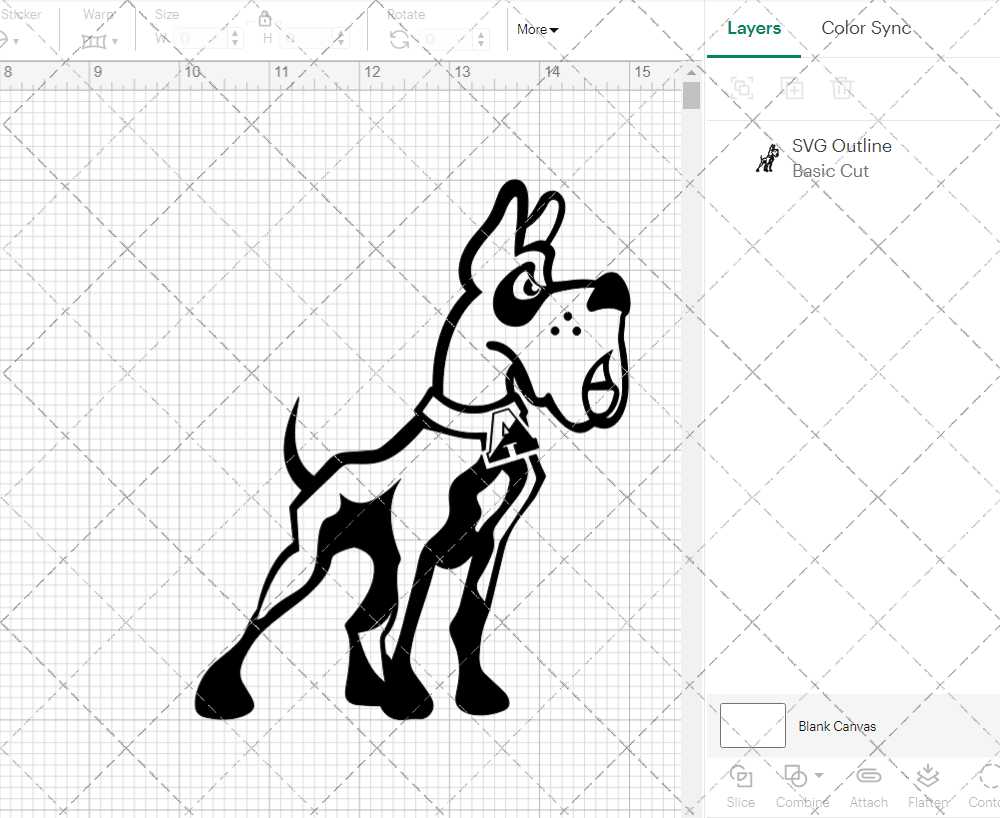Screen dimensions: 1000x818
Task: Open the More dropdown
Action: click(x=537, y=30)
